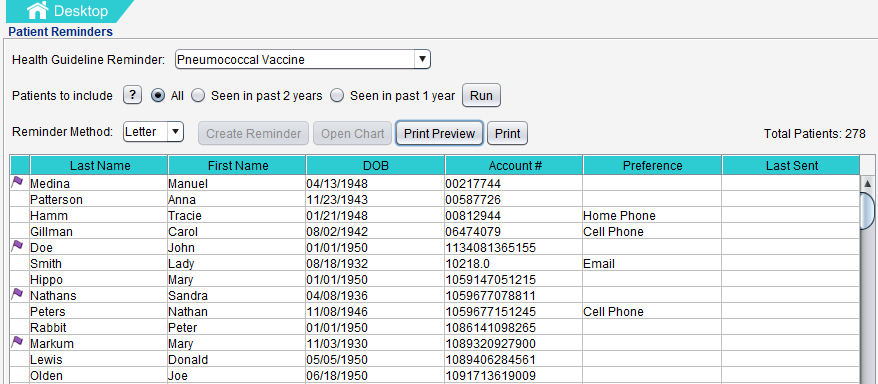Click the purple flag beside Medina
The height and width of the screenshot is (384, 878).
point(18,181)
